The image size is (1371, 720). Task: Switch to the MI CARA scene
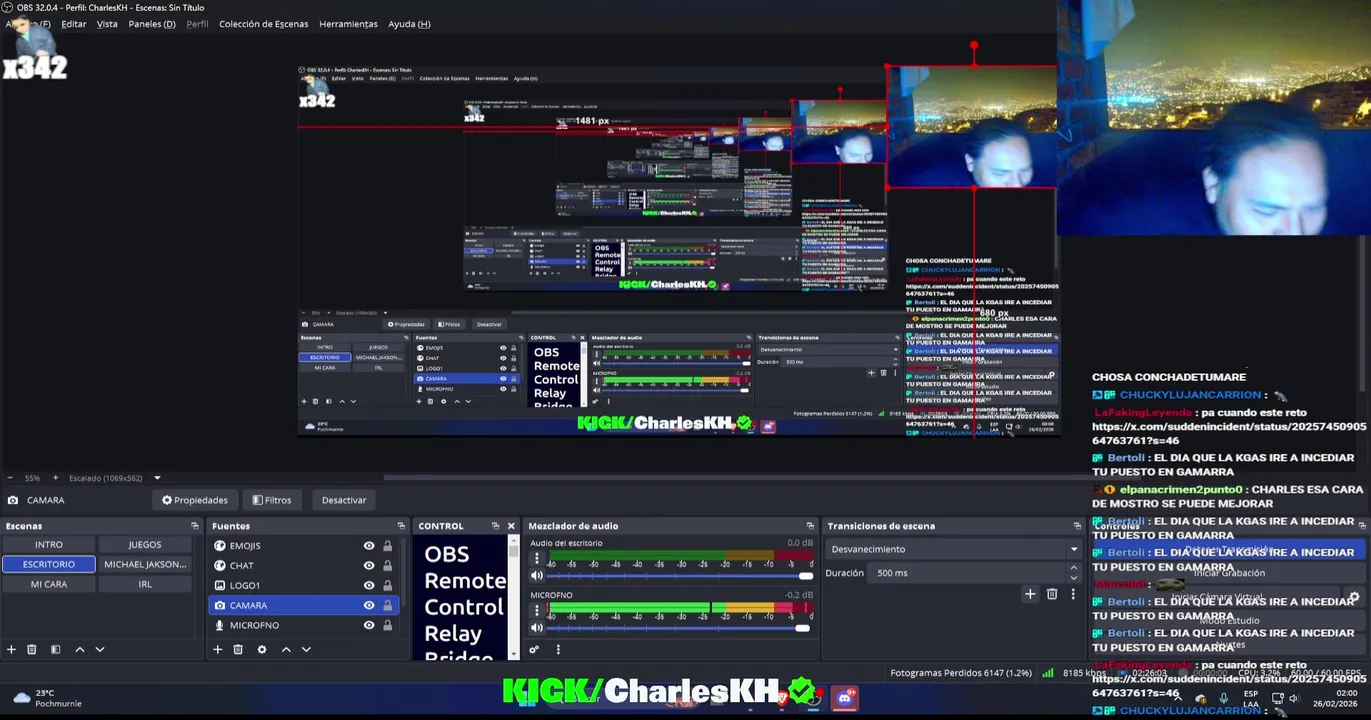point(49,584)
